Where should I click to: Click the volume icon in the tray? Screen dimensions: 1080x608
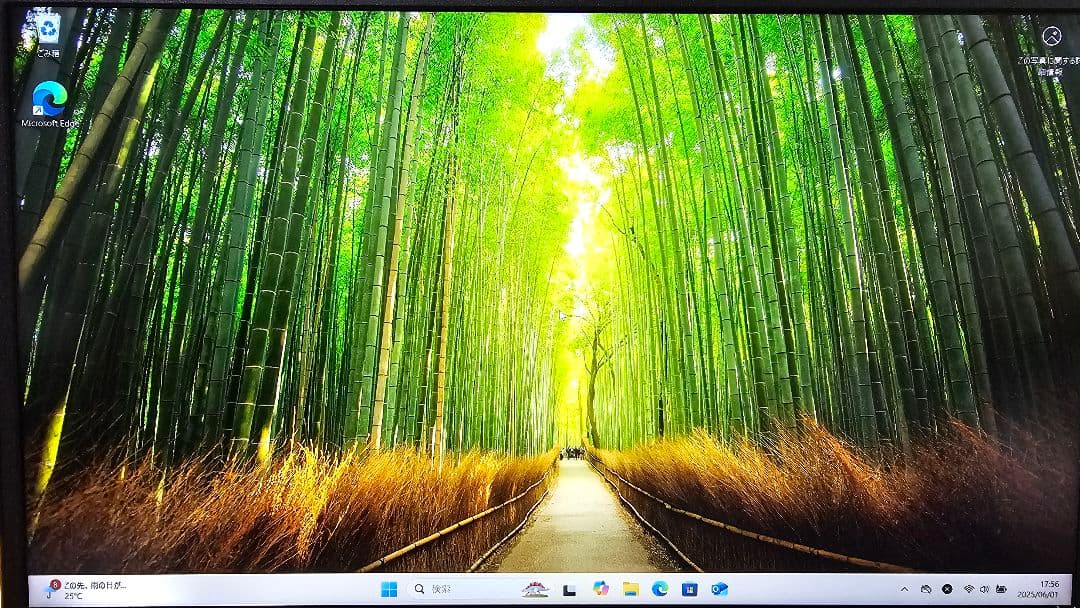(x=984, y=589)
